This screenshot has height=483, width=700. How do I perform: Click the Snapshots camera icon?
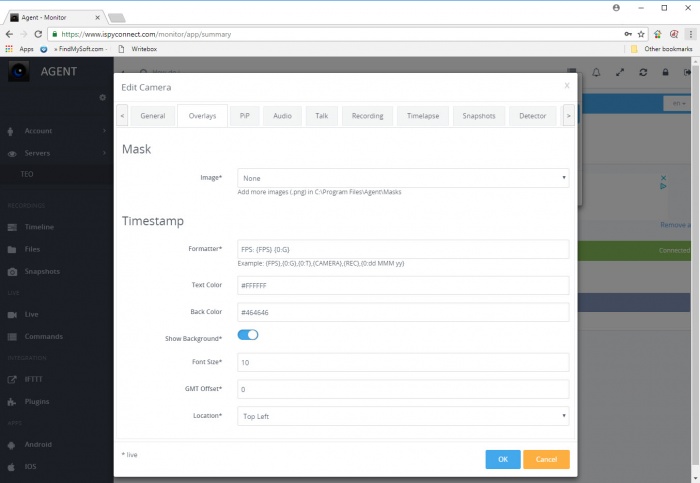click(x=12, y=272)
